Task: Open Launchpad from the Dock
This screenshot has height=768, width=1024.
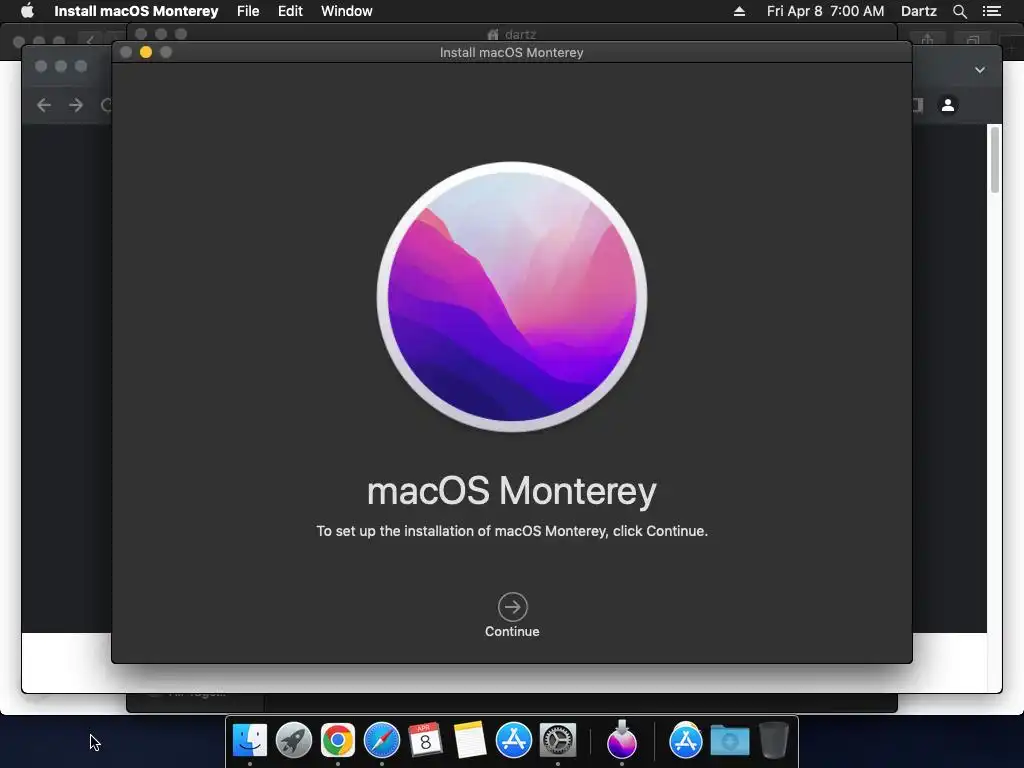Action: pyautogui.click(x=294, y=740)
